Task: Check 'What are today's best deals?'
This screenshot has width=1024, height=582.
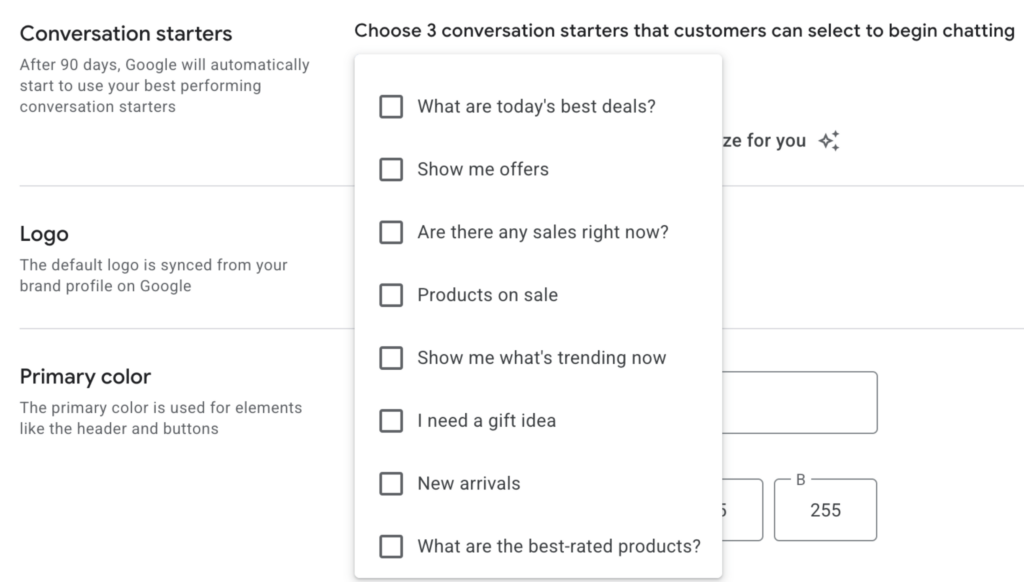Action: click(x=391, y=106)
